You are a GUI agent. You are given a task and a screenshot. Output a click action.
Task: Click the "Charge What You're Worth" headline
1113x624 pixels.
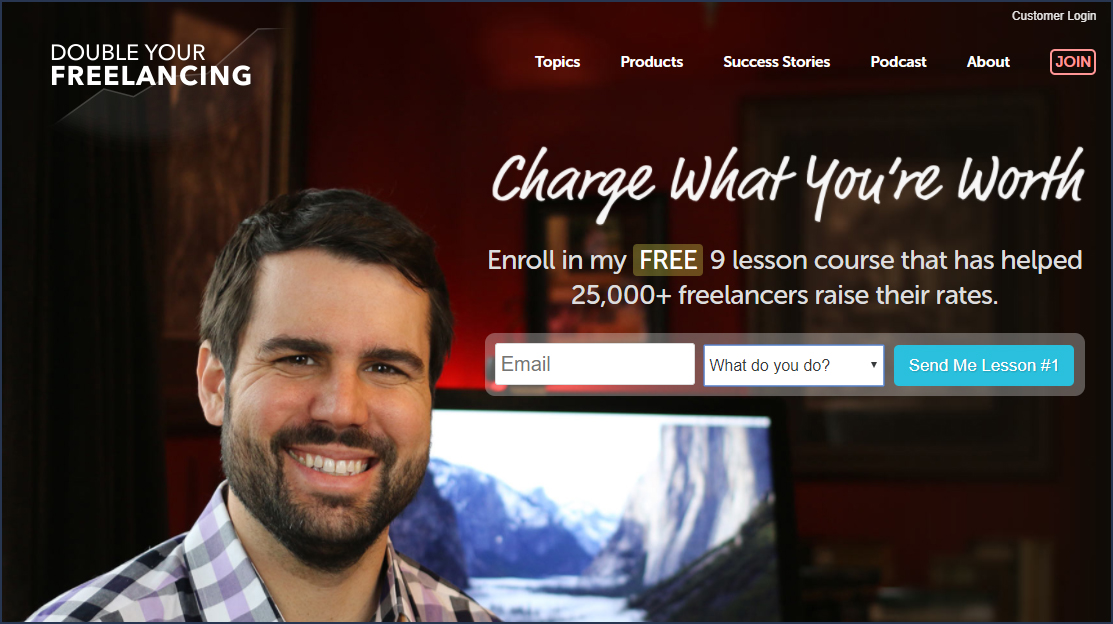(x=788, y=181)
